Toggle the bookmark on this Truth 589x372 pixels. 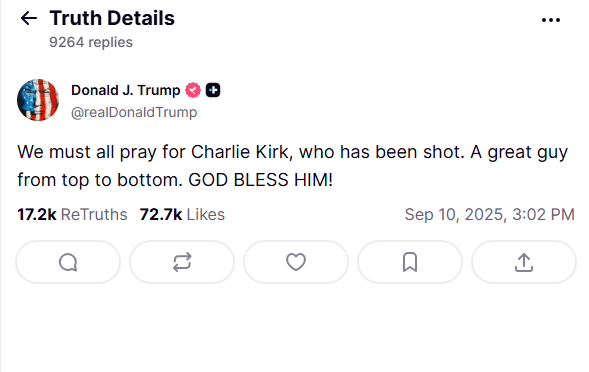(x=410, y=262)
